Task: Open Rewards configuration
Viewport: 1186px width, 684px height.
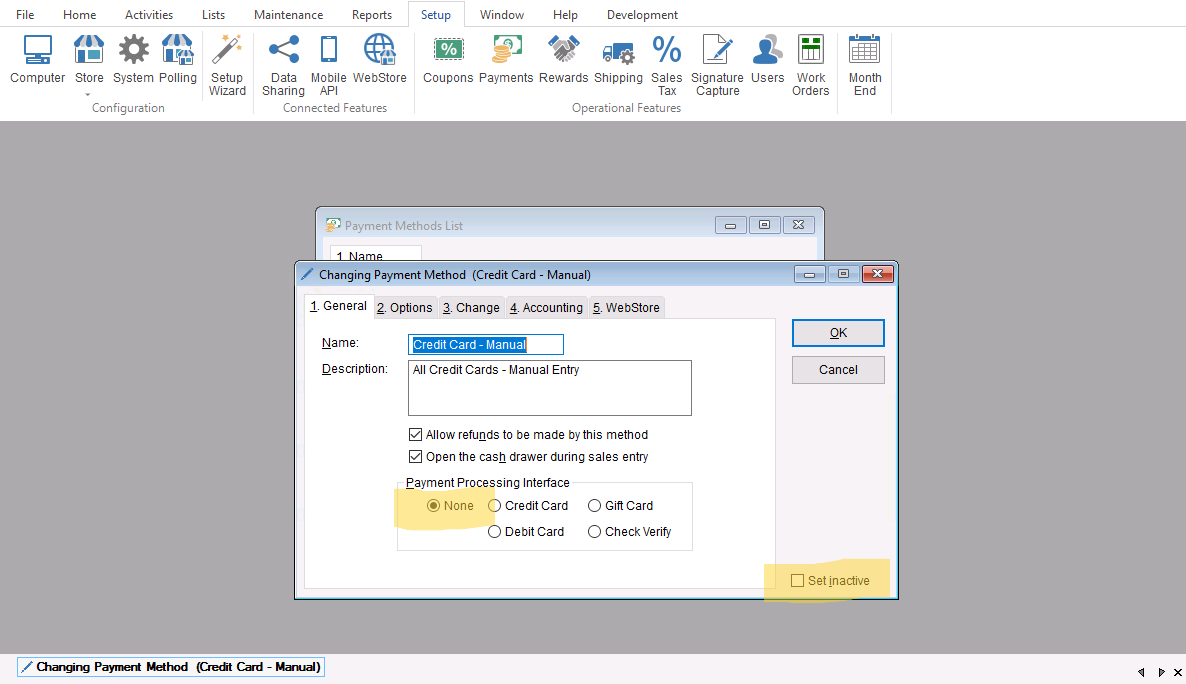Action: coord(563,59)
